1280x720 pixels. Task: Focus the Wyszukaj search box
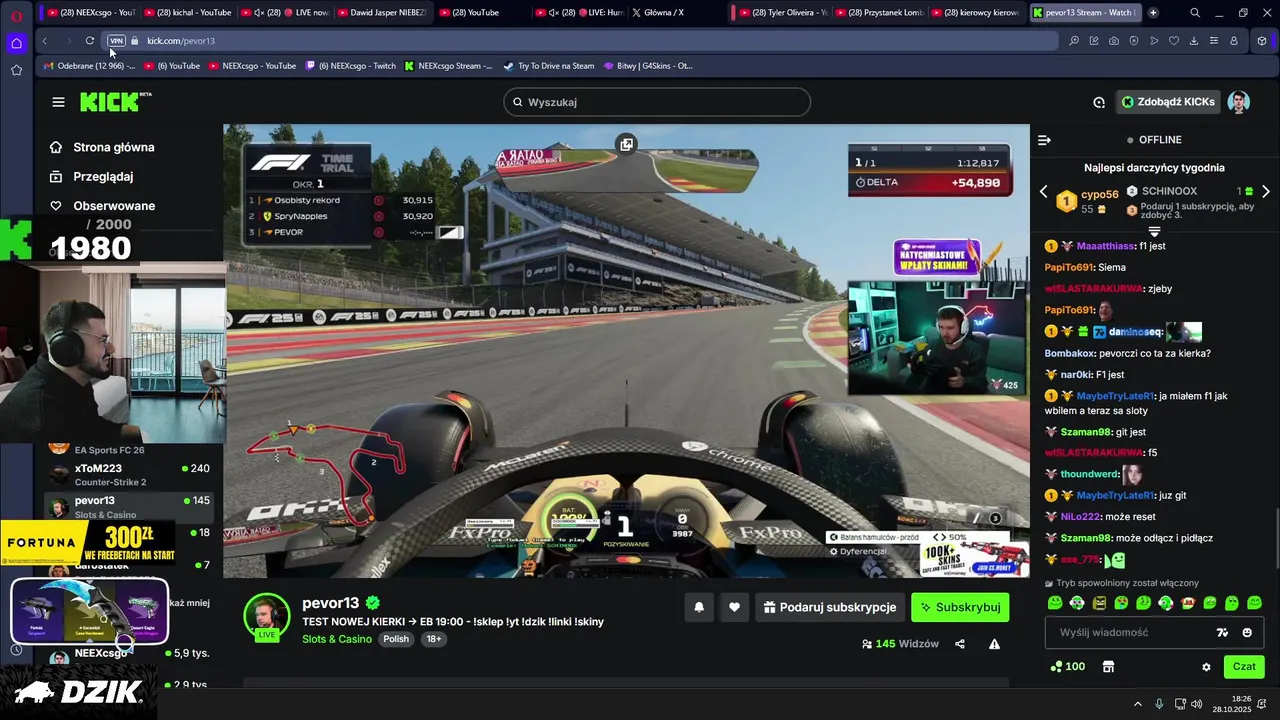pos(657,102)
